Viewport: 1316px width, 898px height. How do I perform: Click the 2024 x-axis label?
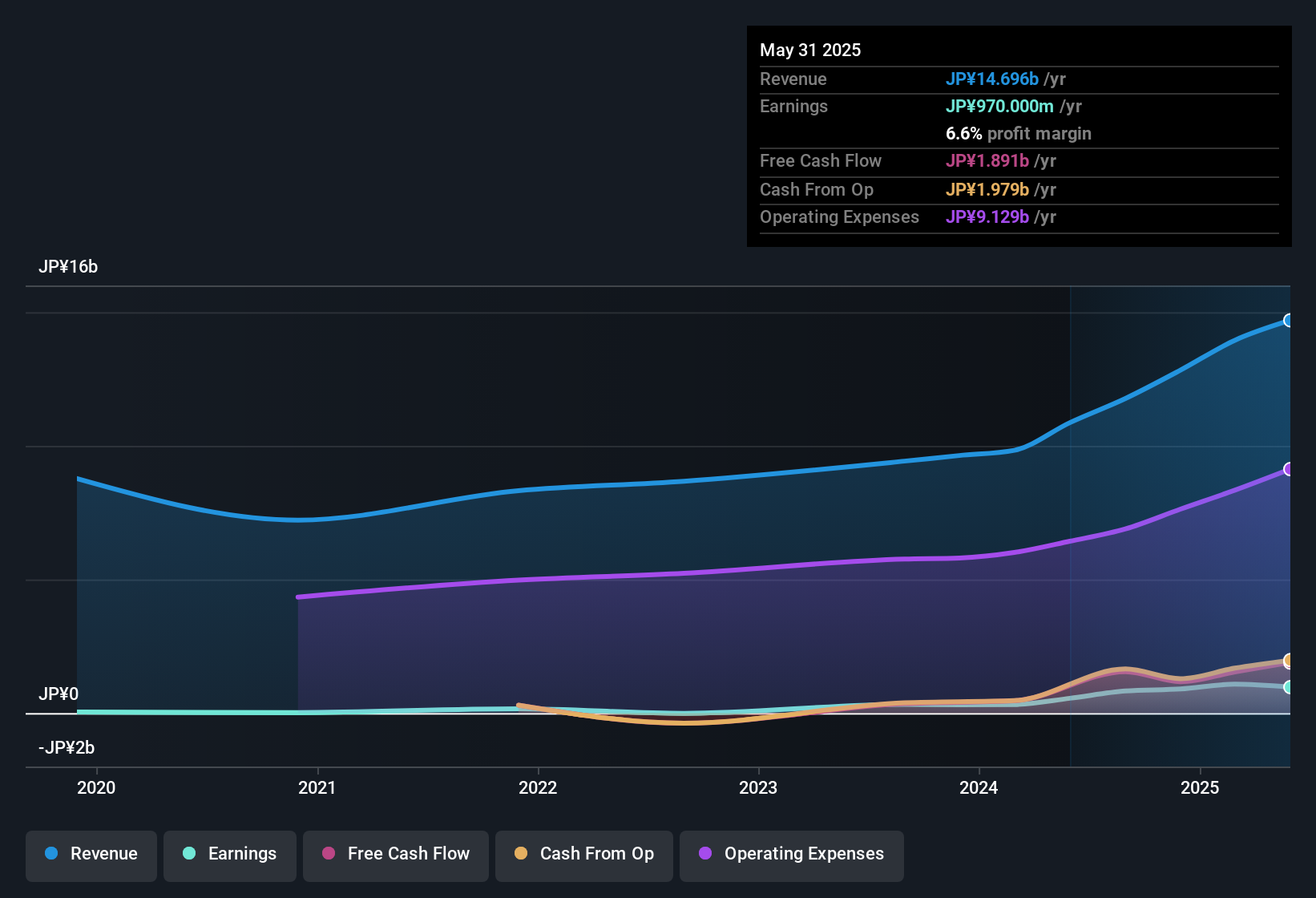979,788
